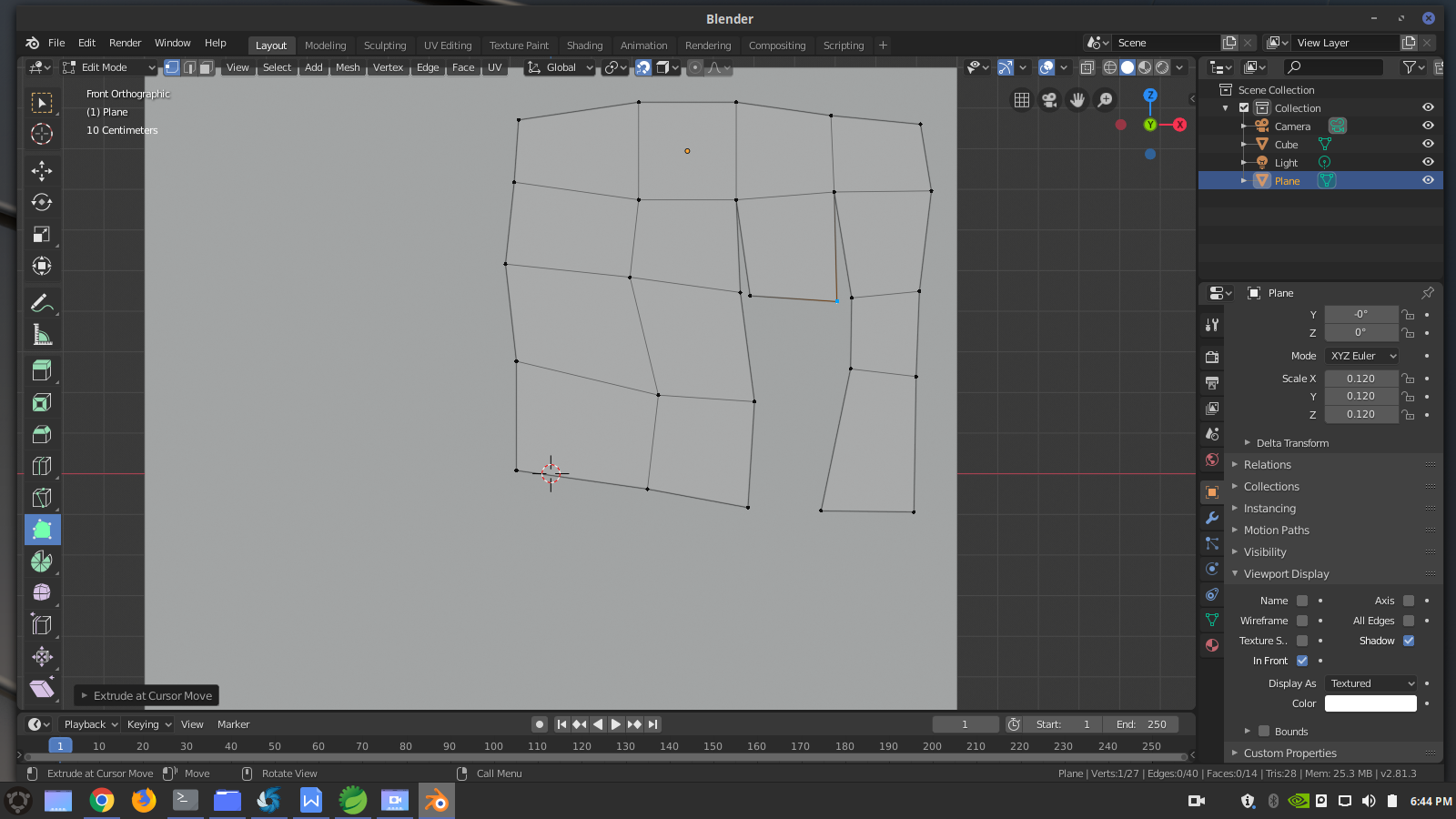The height and width of the screenshot is (819, 1456).
Task: Click the Keying button in timeline
Action: (148, 724)
